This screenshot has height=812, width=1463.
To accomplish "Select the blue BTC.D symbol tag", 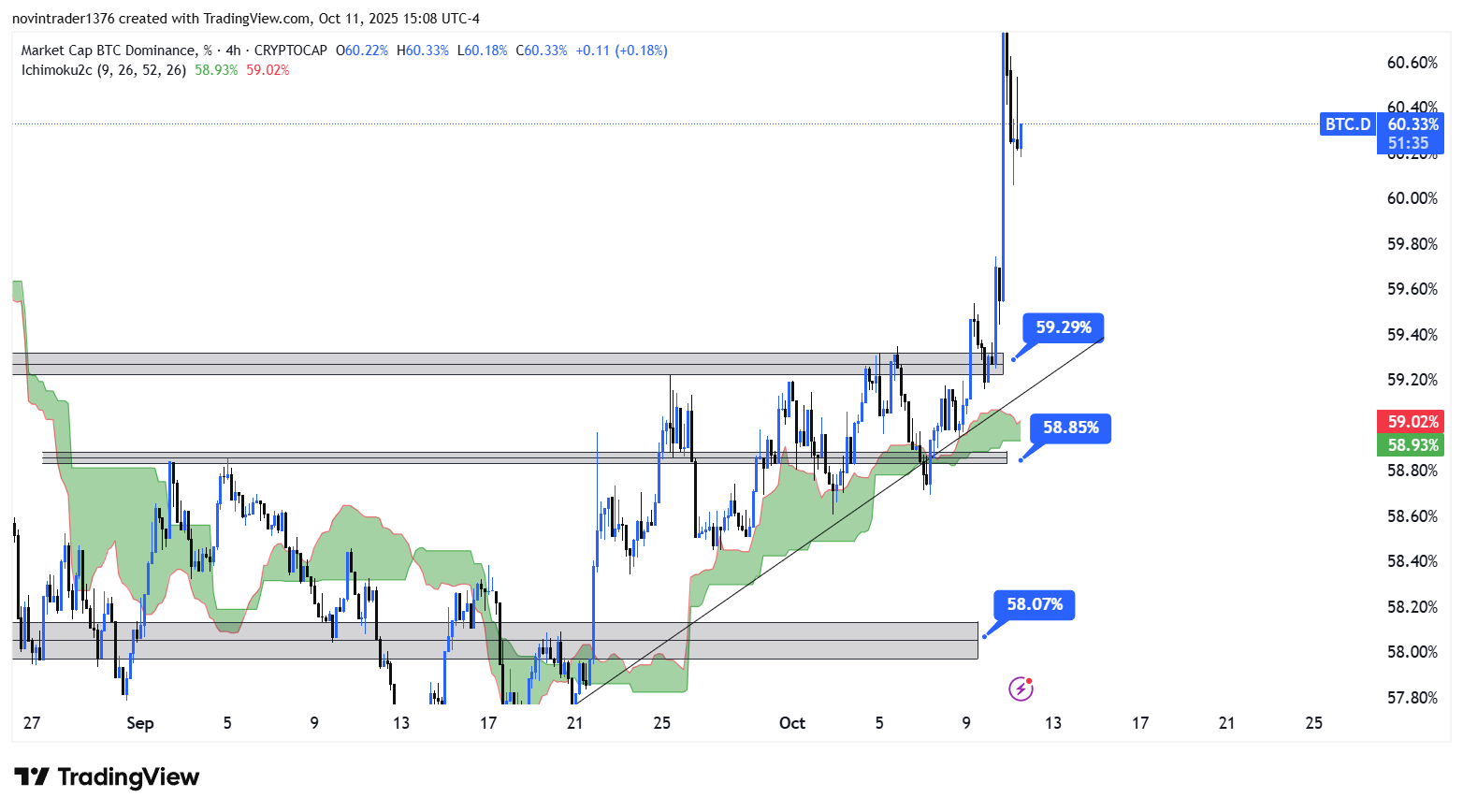I will click(x=1347, y=124).
